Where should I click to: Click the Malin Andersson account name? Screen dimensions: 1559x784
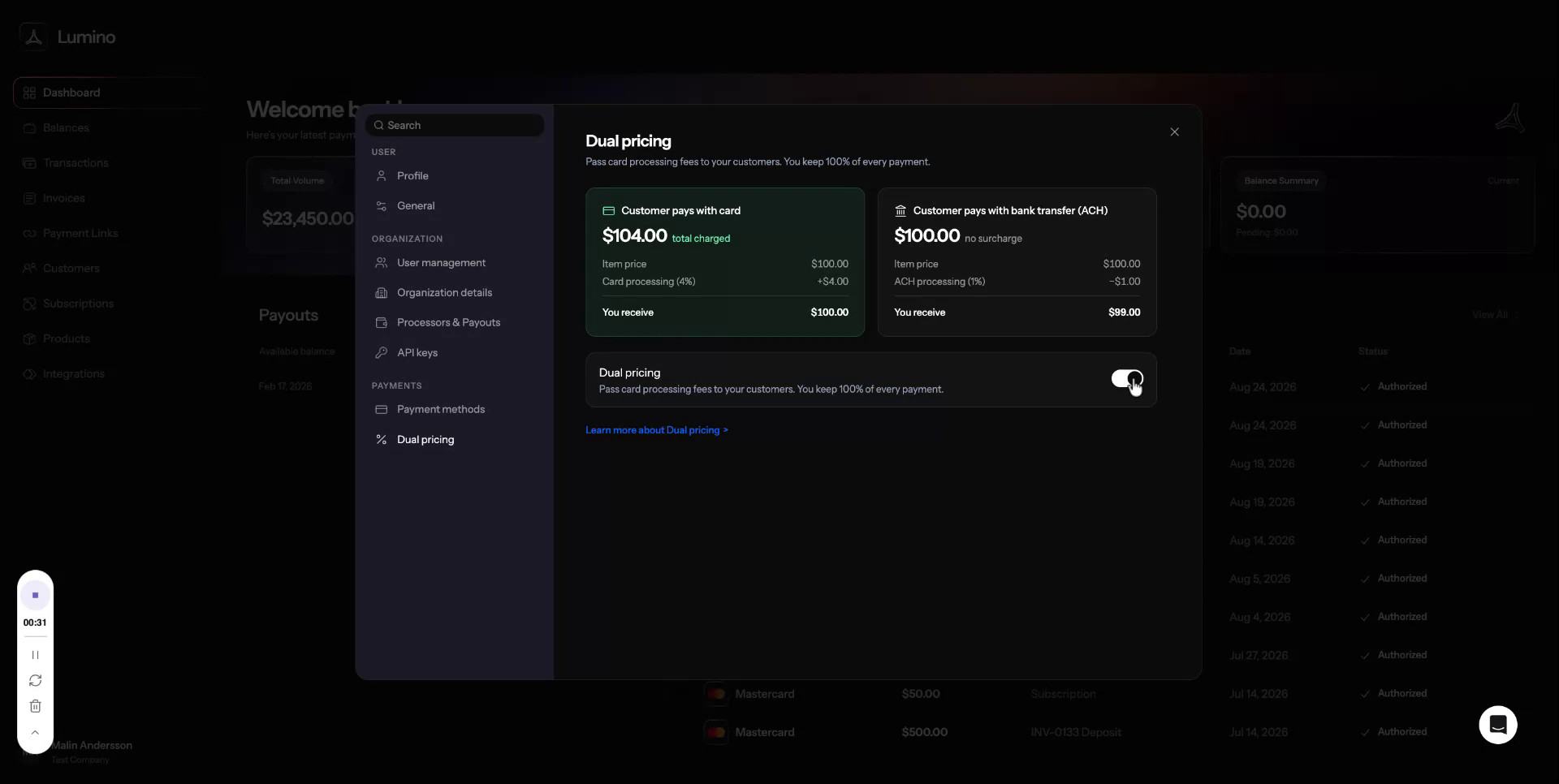(x=92, y=745)
